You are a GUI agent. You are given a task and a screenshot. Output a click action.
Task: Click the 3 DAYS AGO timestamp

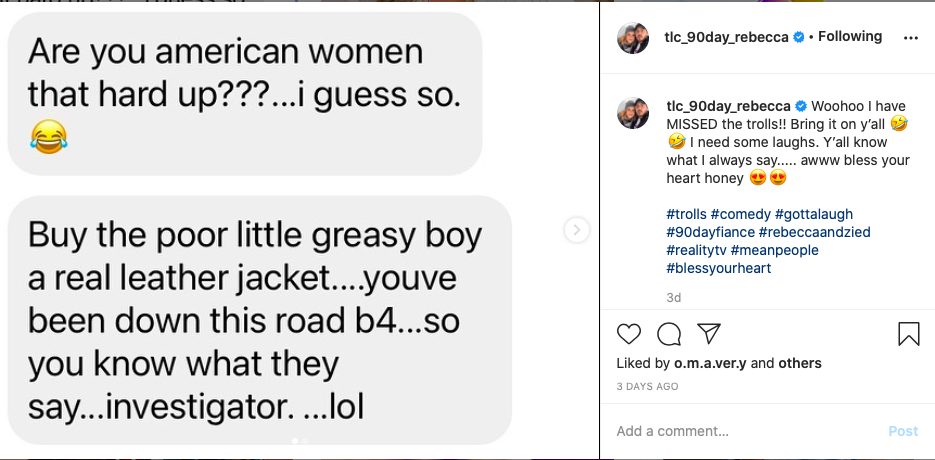click(647, 386)
